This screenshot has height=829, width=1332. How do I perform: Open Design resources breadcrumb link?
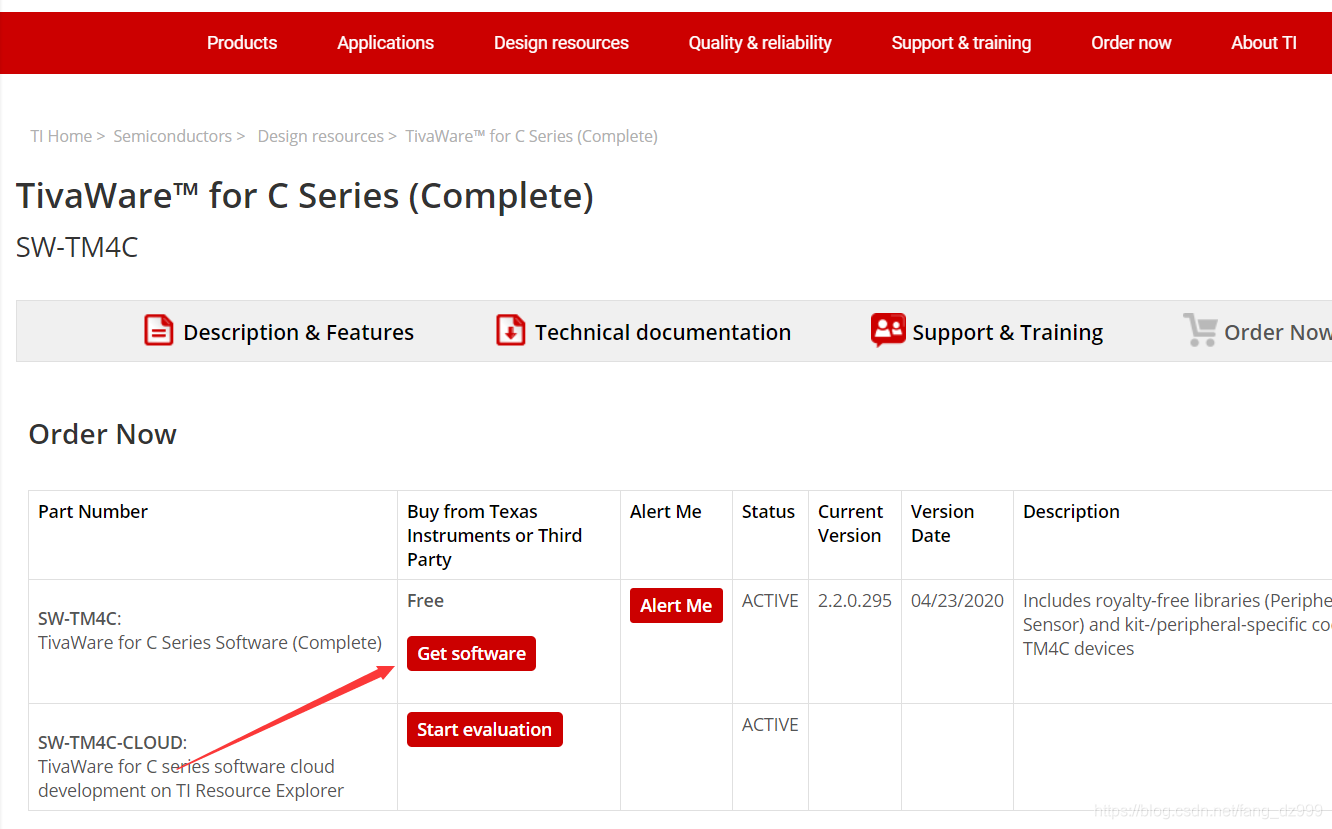[x=321, y=136]
